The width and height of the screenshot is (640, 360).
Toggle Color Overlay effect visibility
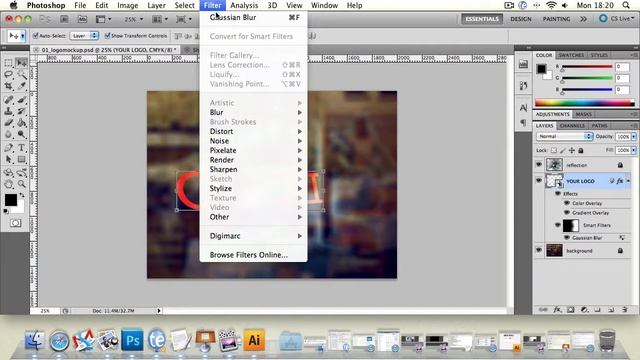tap(567, 203)
